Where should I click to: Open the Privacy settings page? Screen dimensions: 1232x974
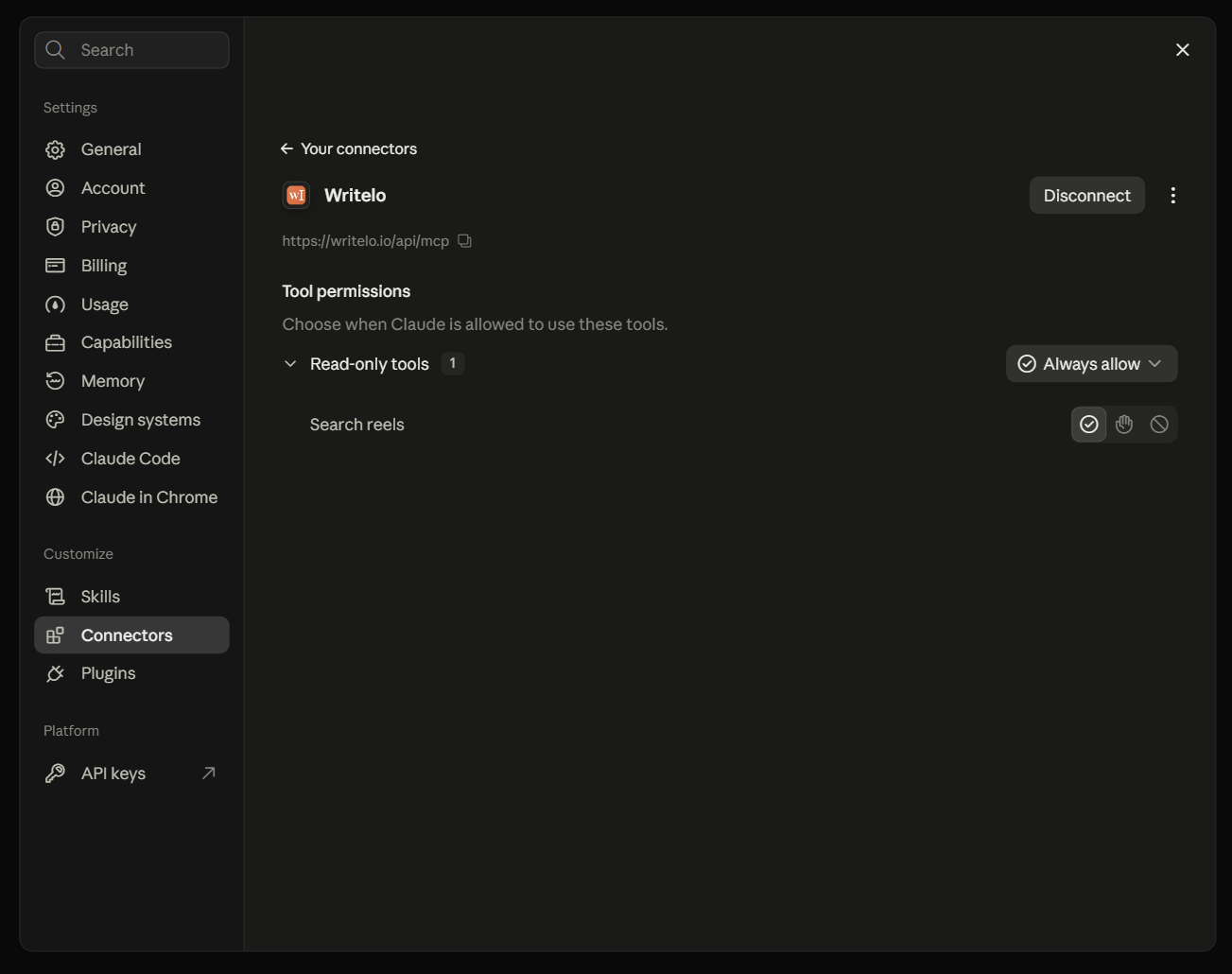point(131,227)
